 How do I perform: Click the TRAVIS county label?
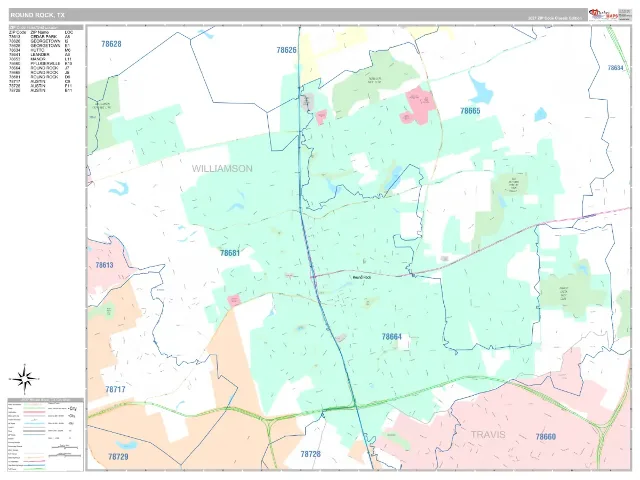(488, 435)
